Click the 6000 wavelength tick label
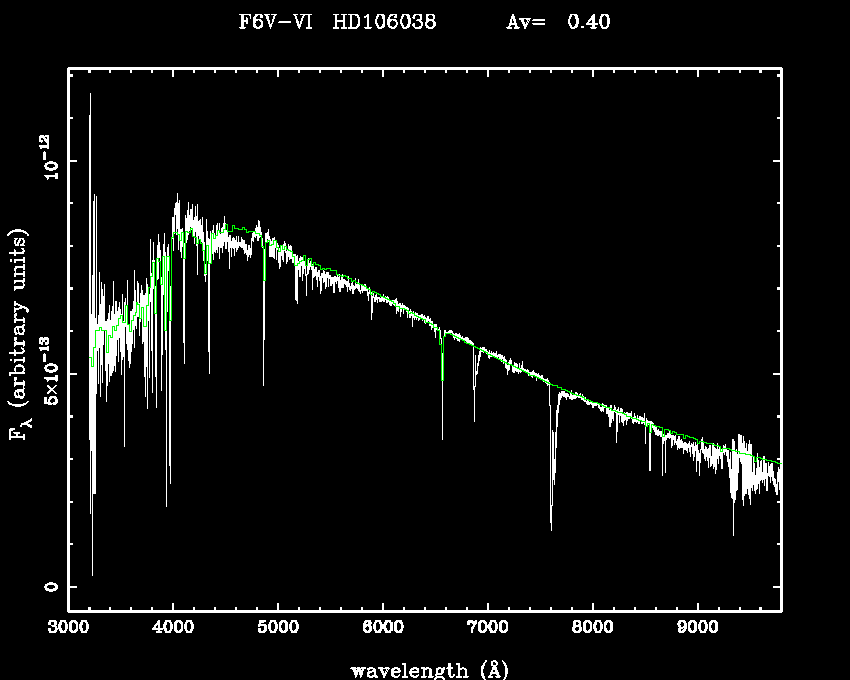 tap(383, 628)
